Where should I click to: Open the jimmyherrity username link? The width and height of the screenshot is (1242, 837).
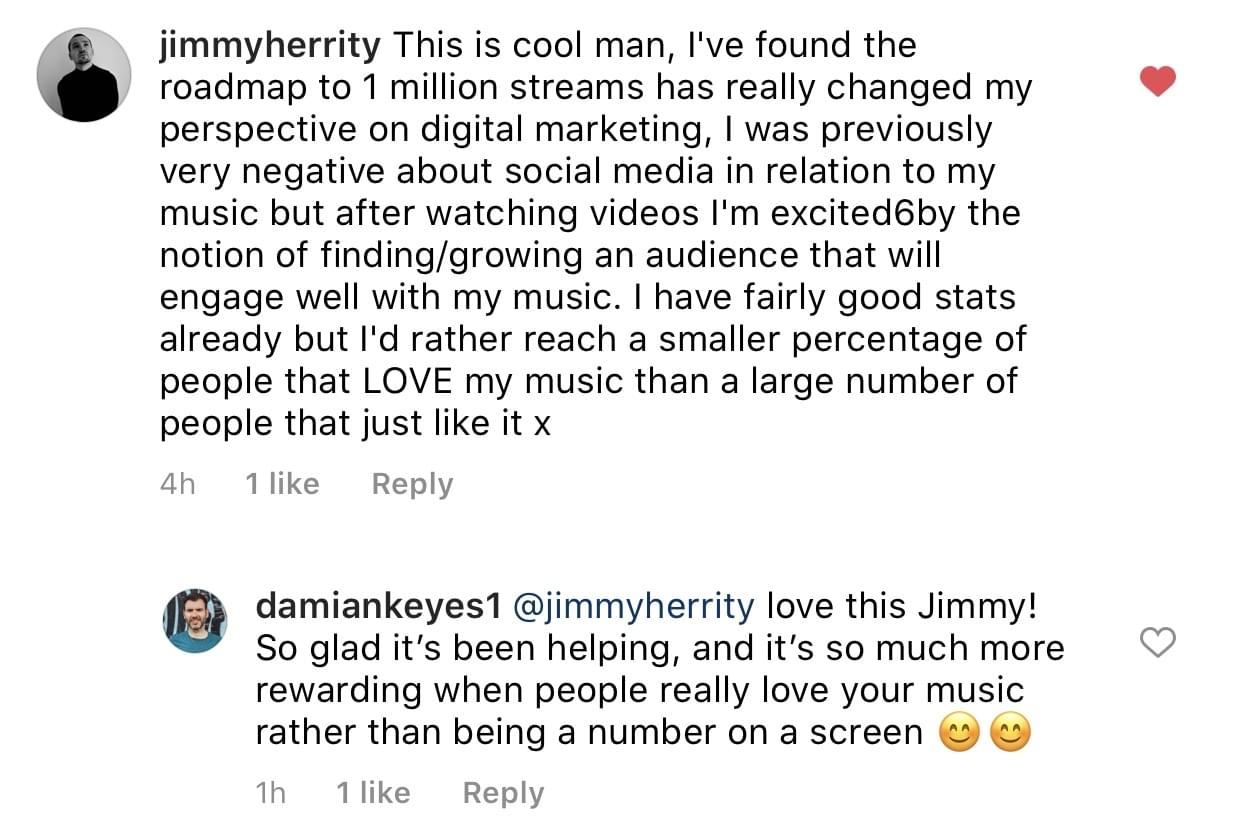[x=270, y=45]
